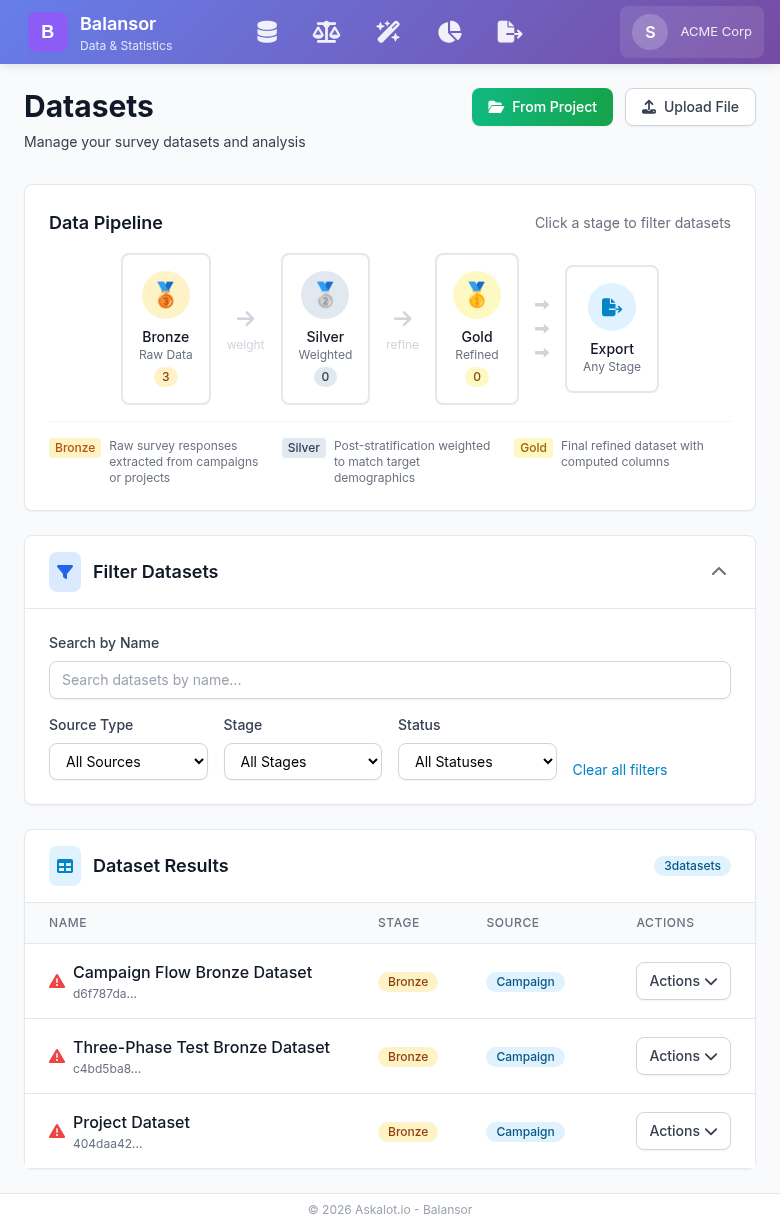Viewport: 780px width, 1226px height.
Task: Click the Filter Datasets funnel icon
Action: pyautogui.click(x=65, y=571)
